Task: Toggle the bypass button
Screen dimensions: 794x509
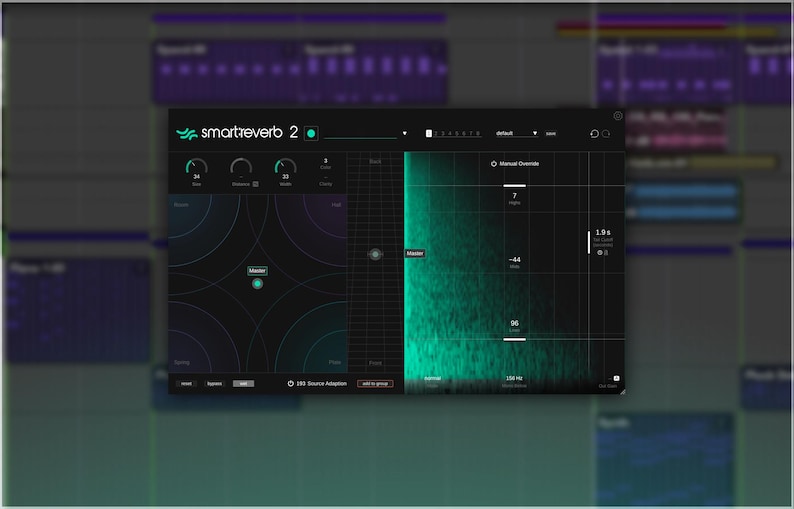Action: click(214, 383)
